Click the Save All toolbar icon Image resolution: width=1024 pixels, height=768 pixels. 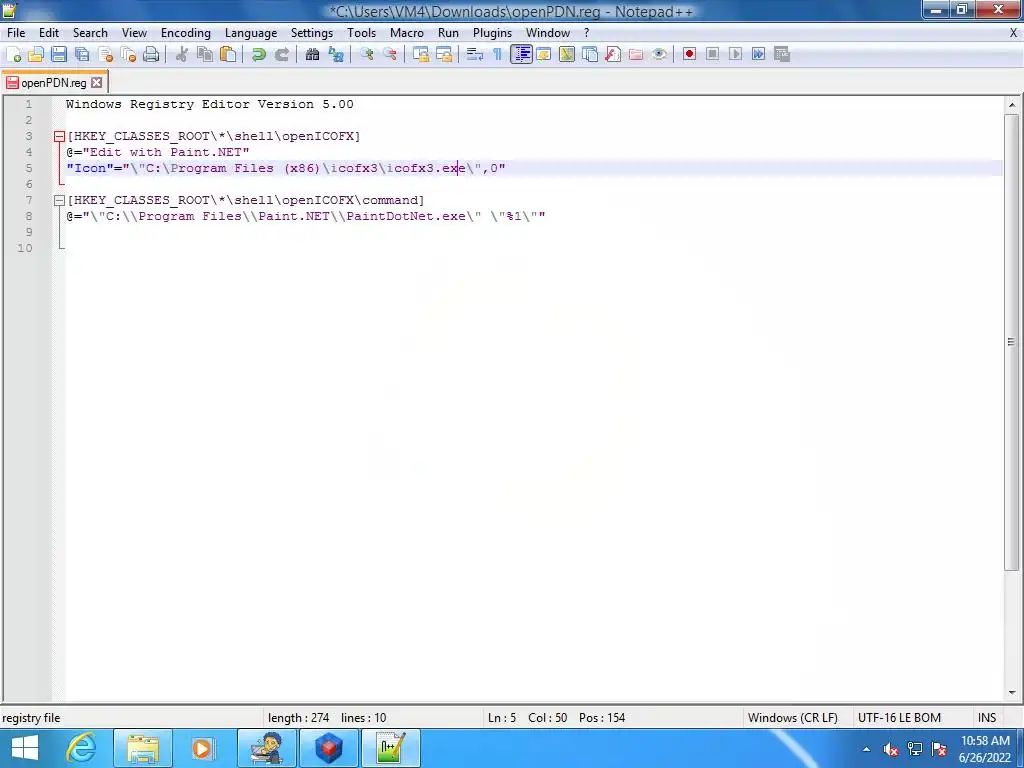(82, 54)
